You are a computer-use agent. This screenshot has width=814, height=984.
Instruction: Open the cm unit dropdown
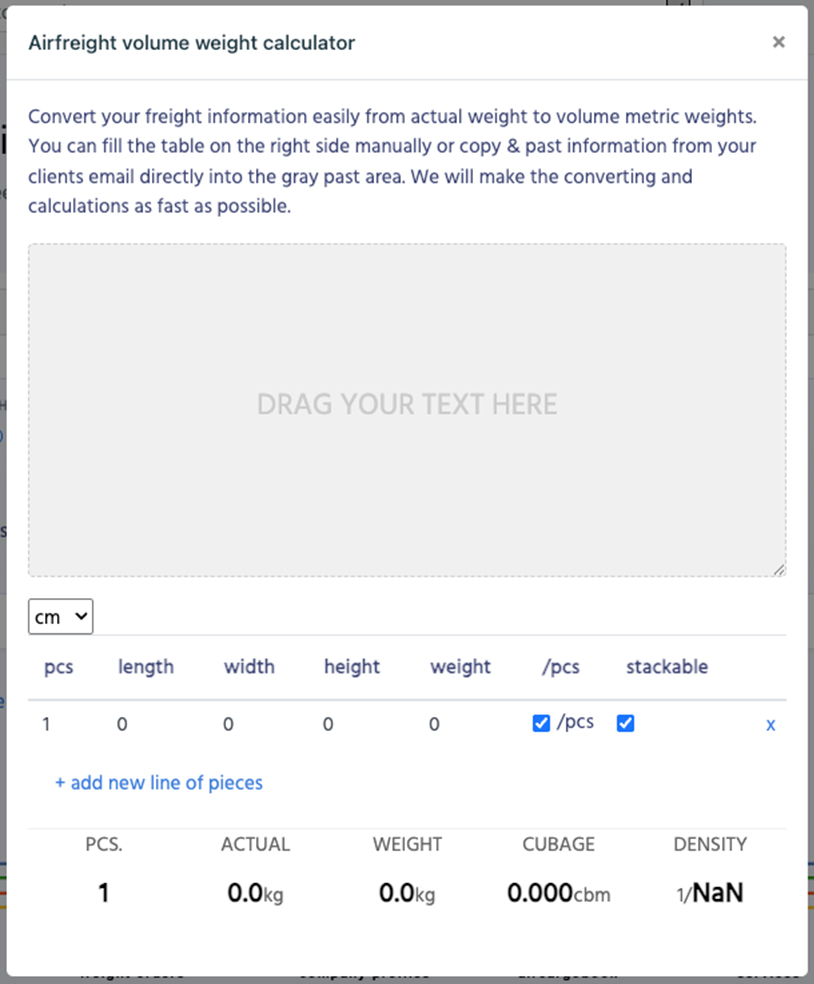61,617
